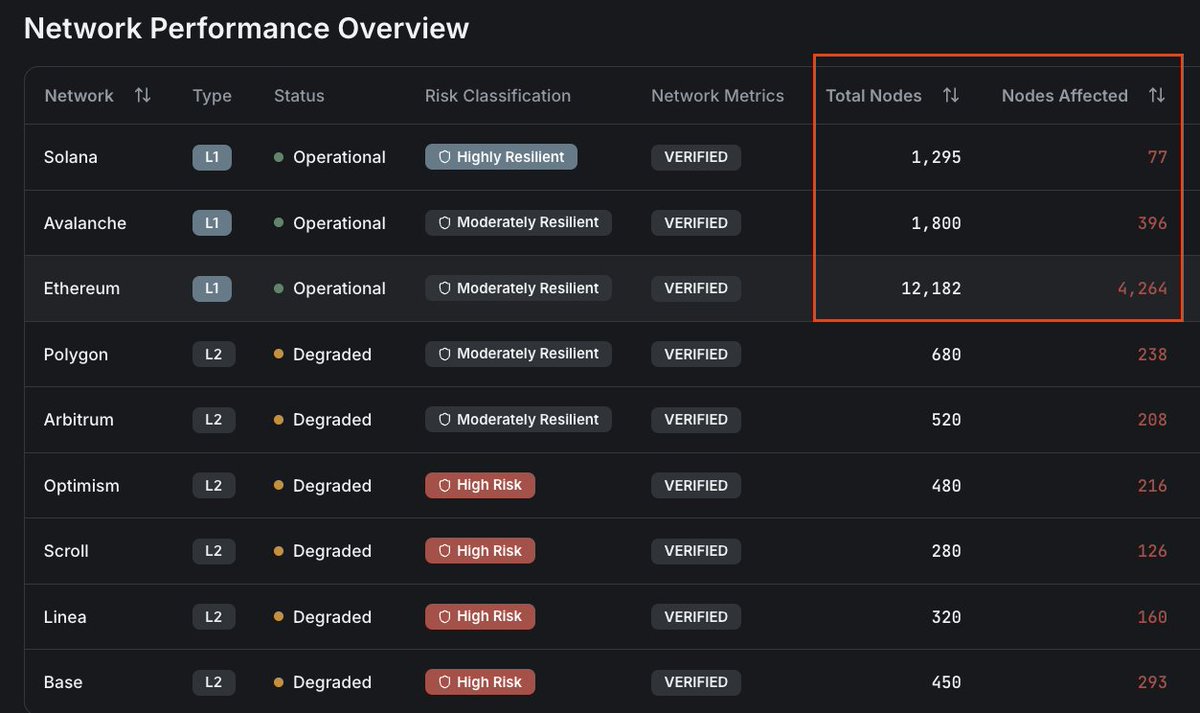Click Ethereum's Operational status
The height and width of the screenshot is (713, 1200).
click(x=330, y=288)
